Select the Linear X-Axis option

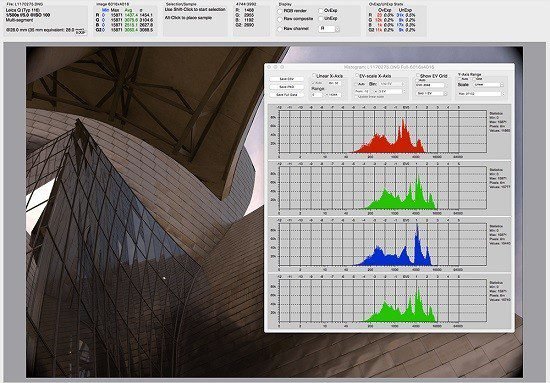click(314, 75)
